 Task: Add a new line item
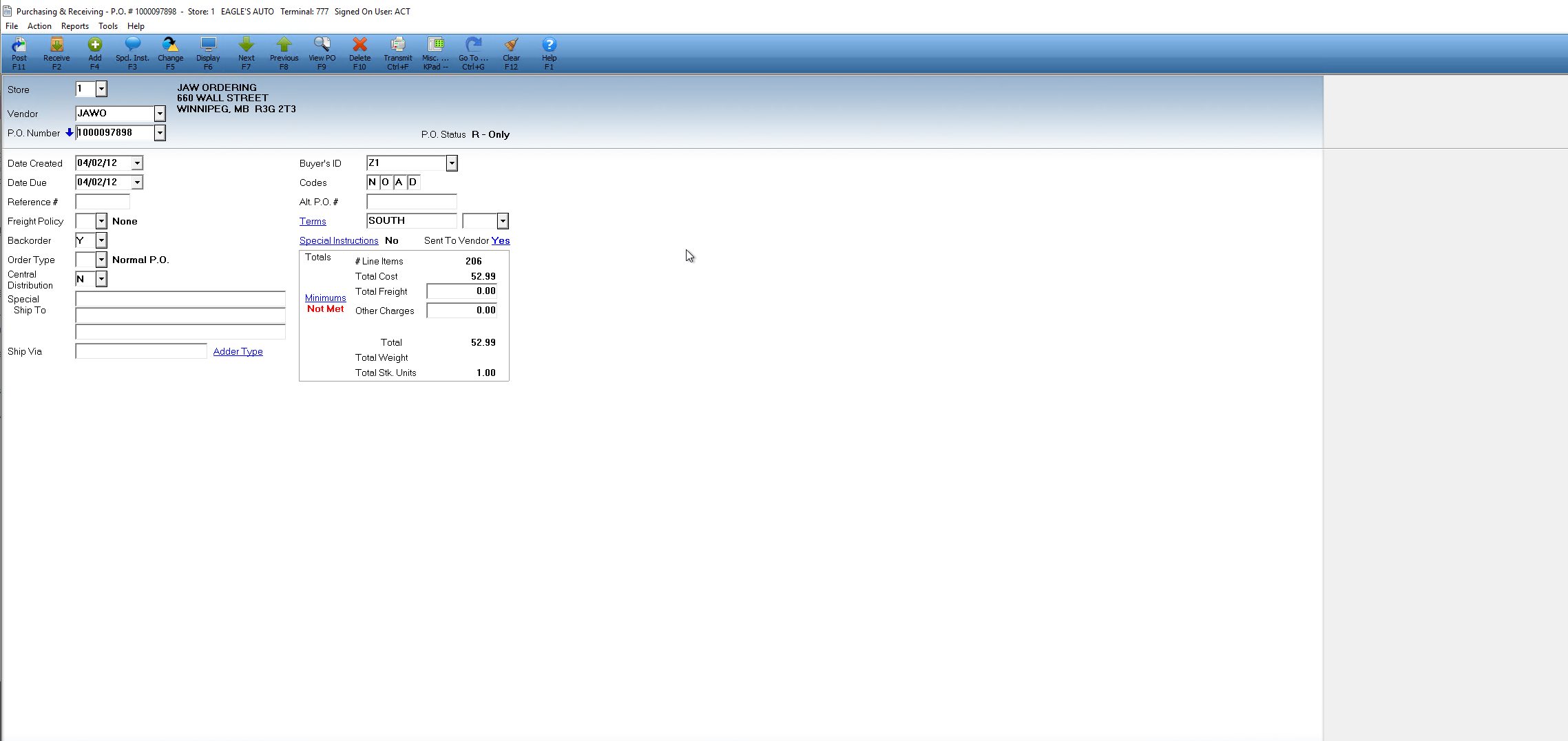[x=94, y=54]
